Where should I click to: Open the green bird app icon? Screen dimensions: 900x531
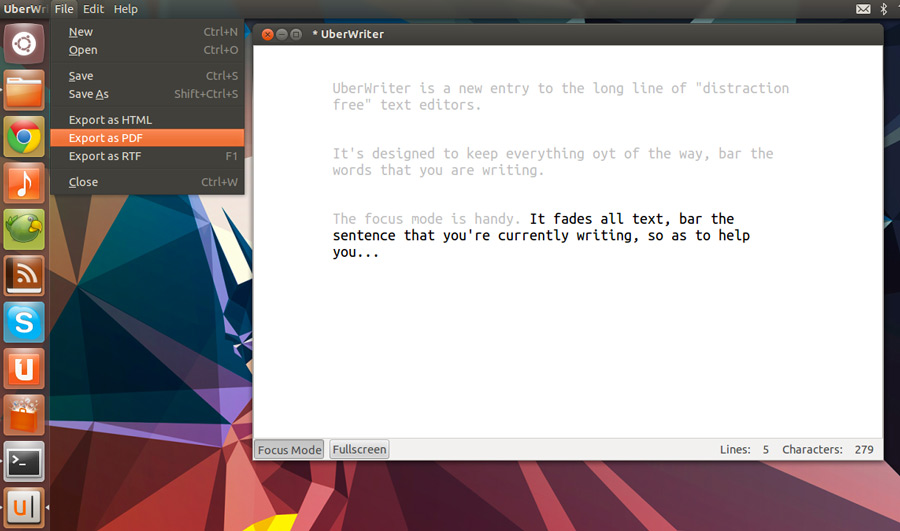(x=24, y=230)
